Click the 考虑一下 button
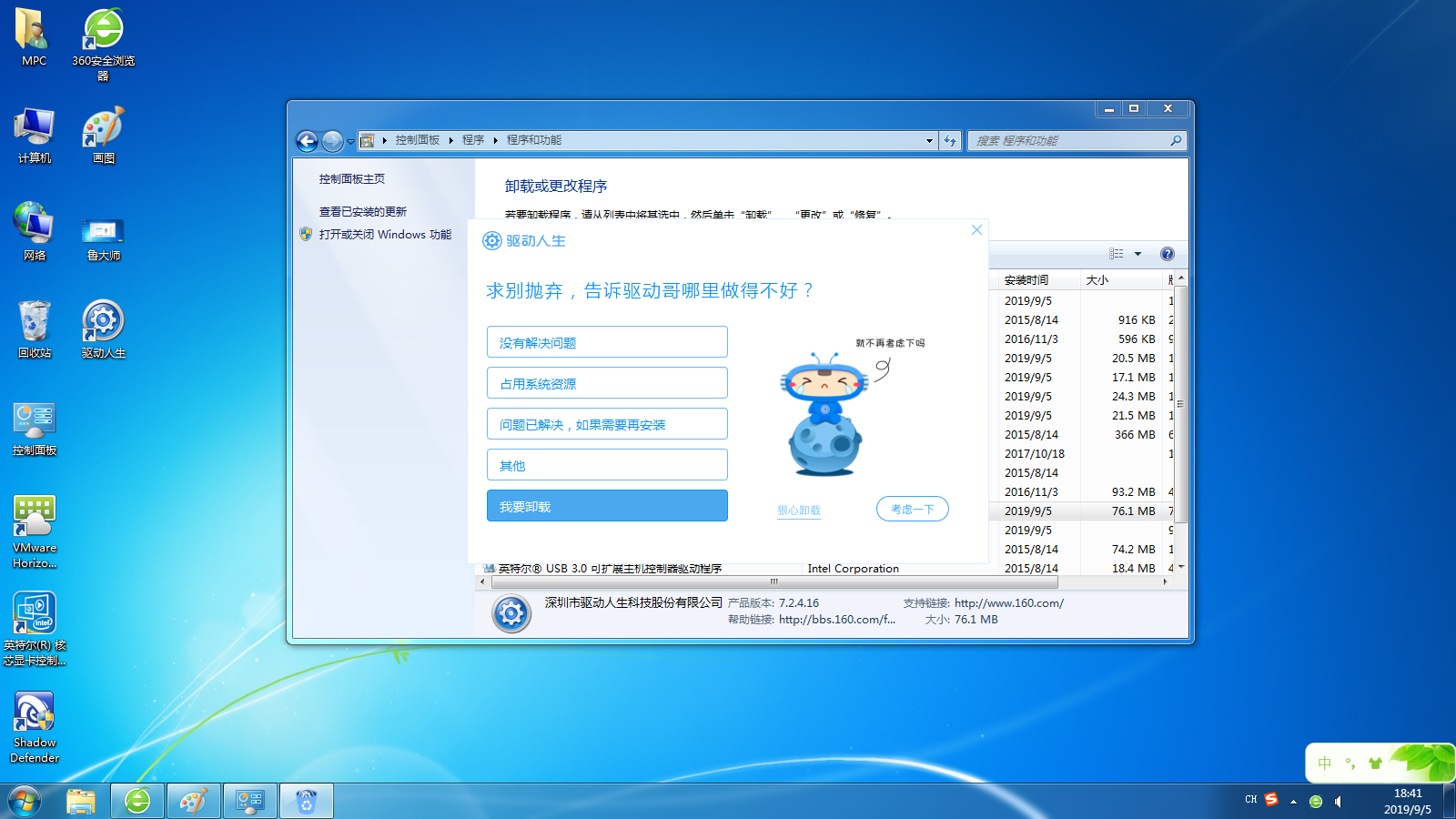This screenshot has height=819, width=1456. point(913,509)
